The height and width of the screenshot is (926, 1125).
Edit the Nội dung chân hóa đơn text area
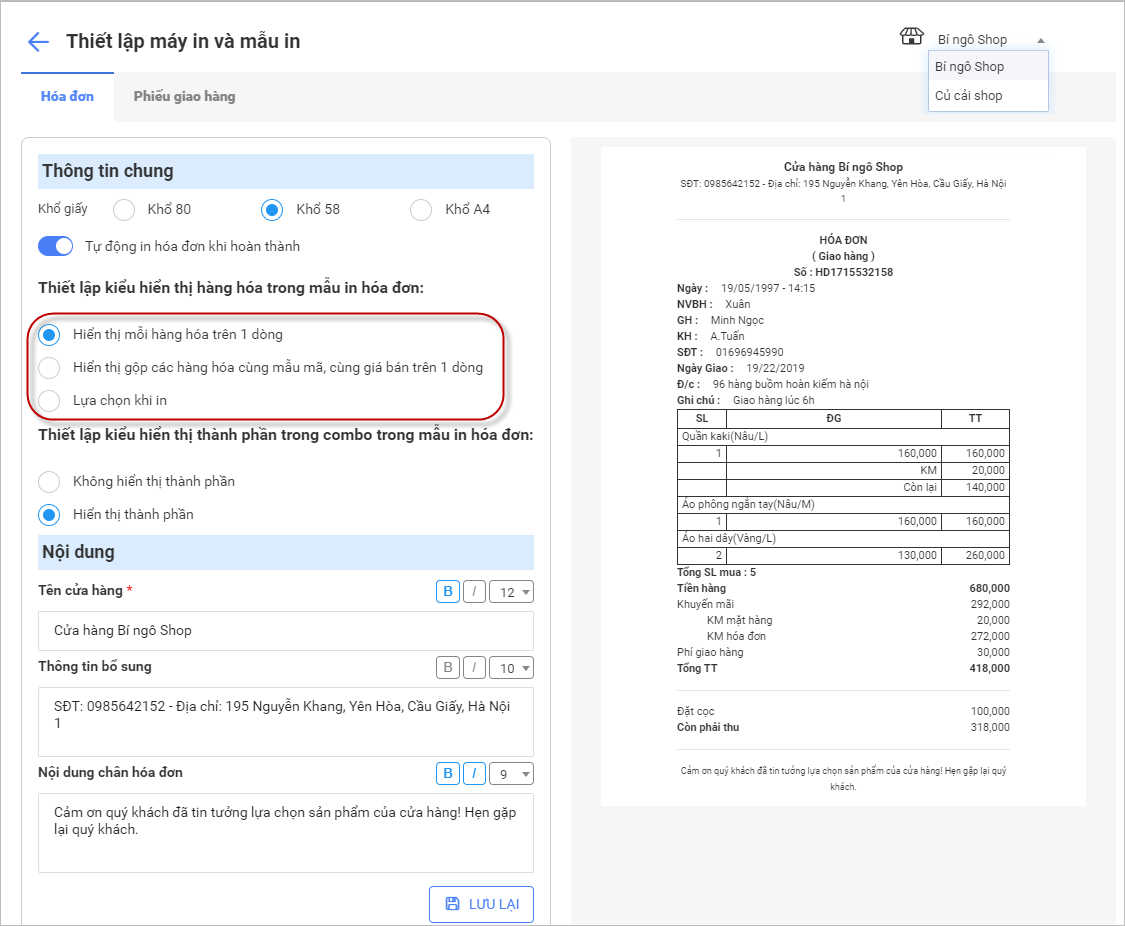(x=286, y=833)
